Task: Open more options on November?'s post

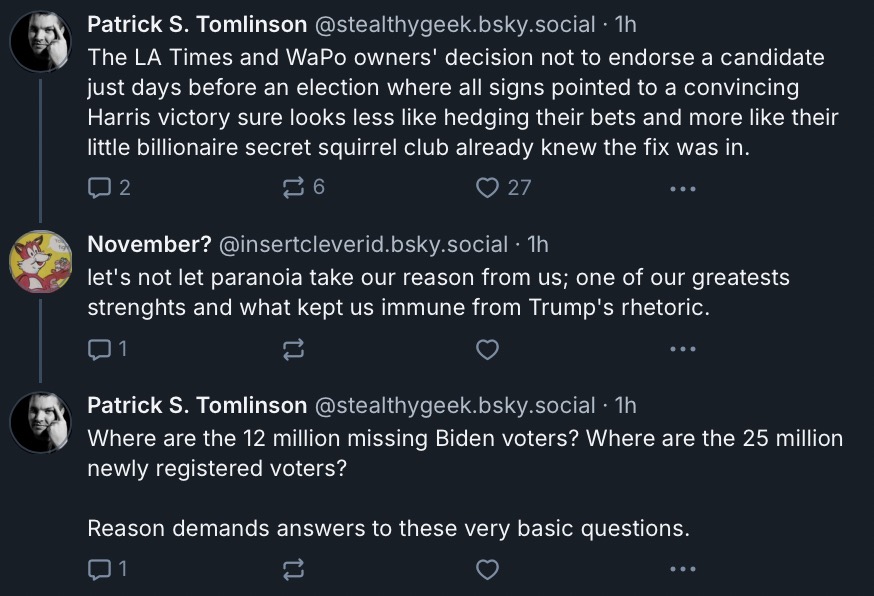Action: pyautogui.click(x=683, y=350)
